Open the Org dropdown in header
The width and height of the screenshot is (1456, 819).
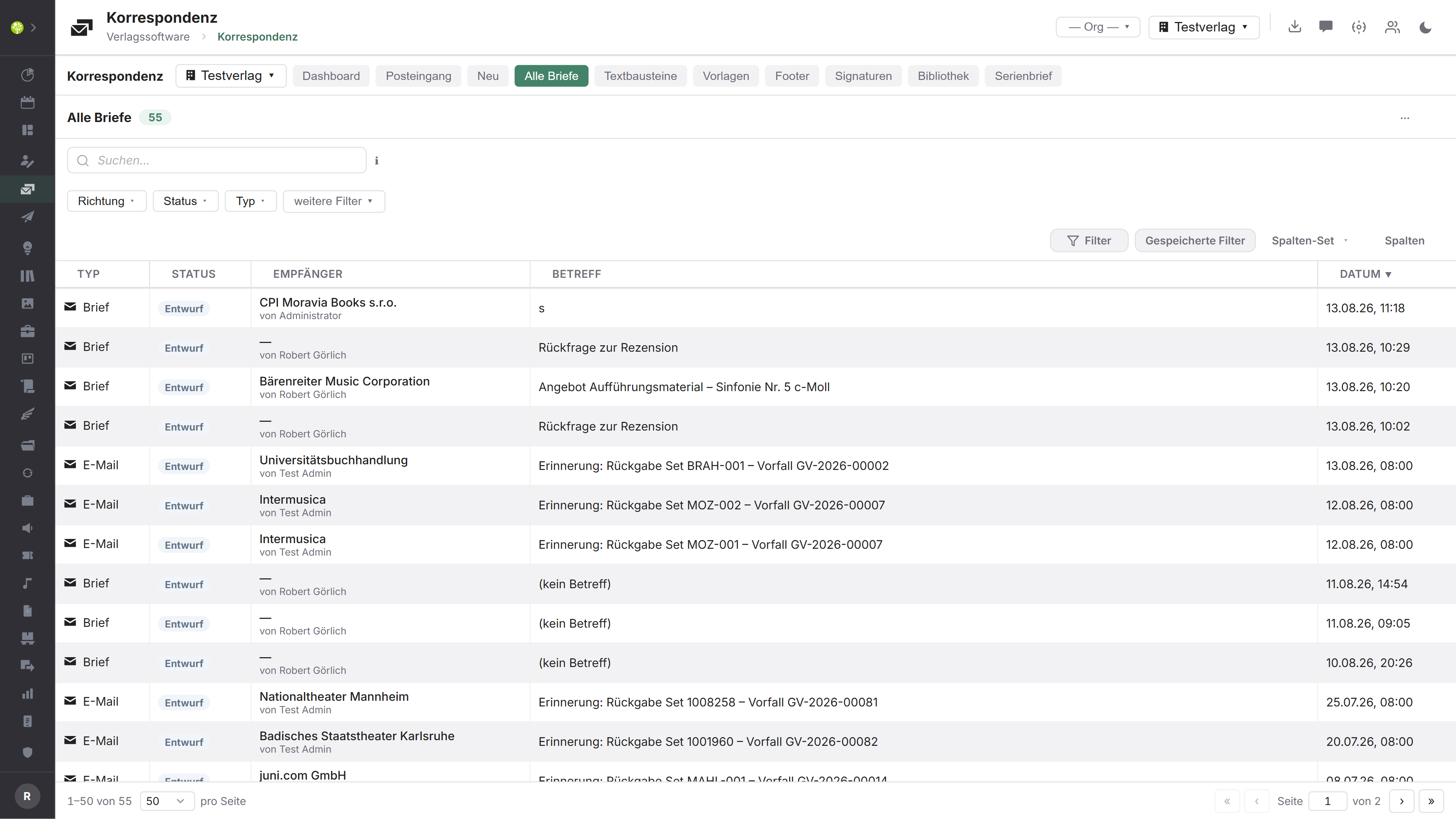1098,27
